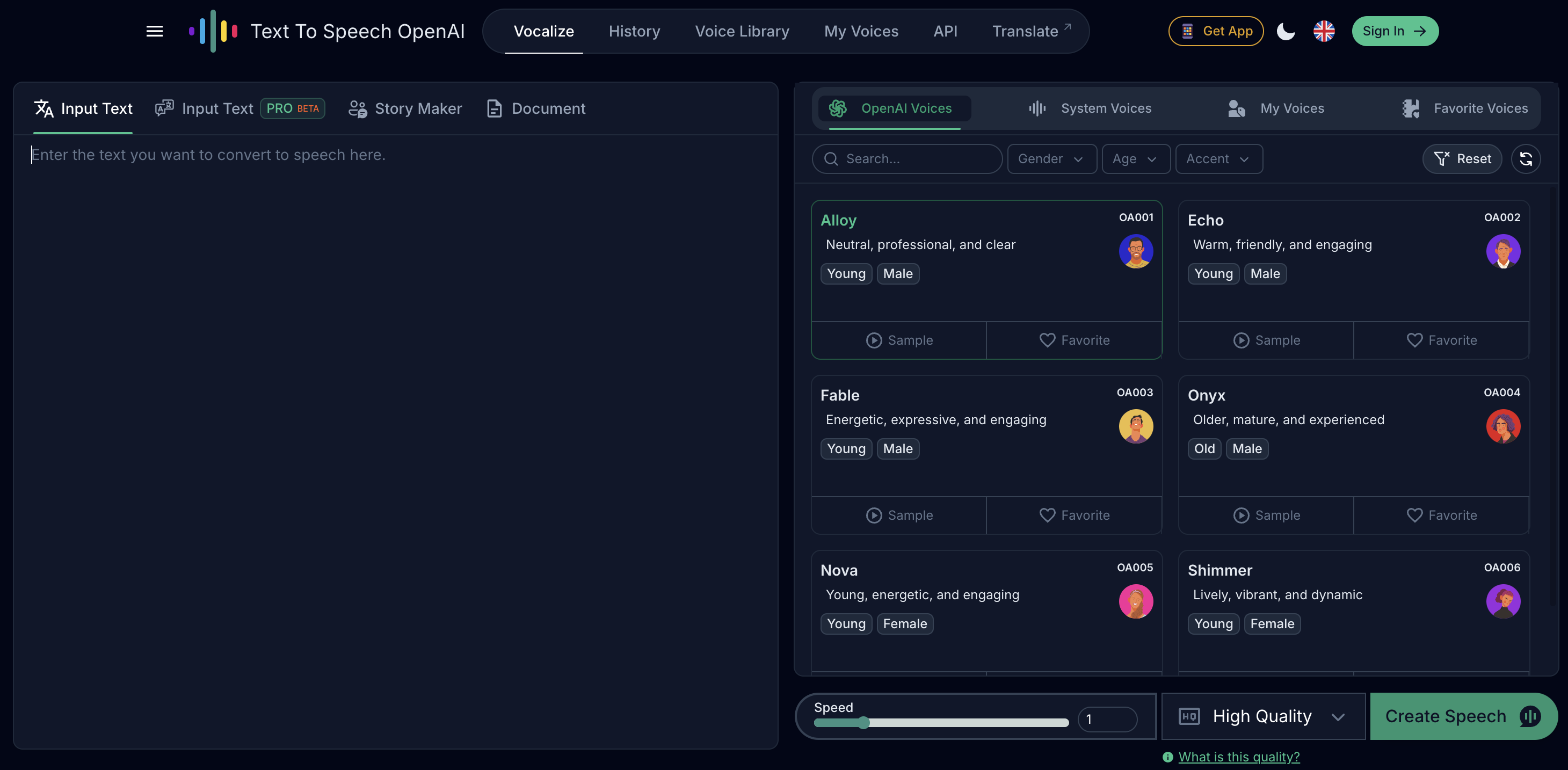Click the Create Speech button
Viewport: 1568px width, 770px height.
coord(1462,716)
